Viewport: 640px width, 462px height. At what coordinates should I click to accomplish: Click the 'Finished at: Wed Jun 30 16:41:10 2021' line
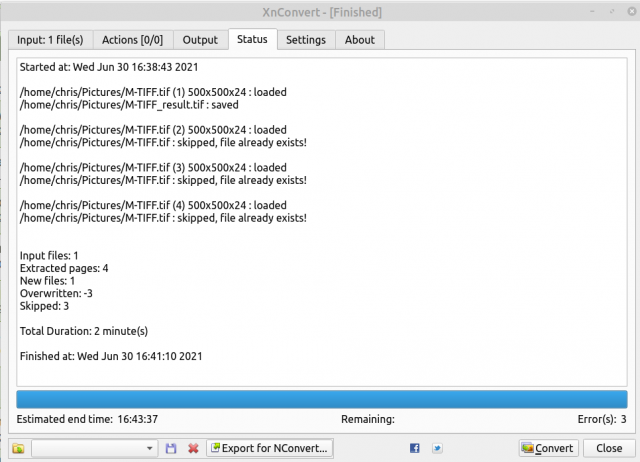111,356
